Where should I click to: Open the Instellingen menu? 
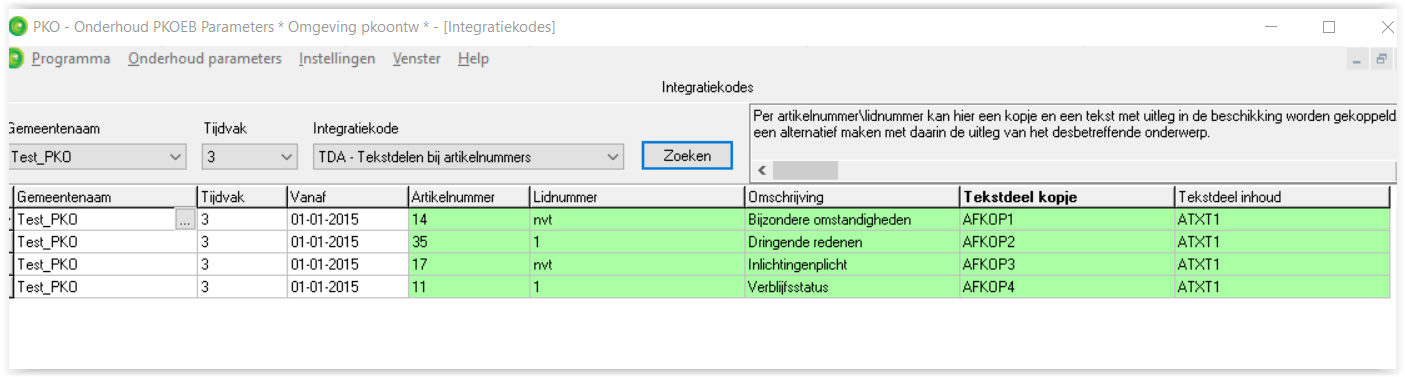tap(337, 59)
